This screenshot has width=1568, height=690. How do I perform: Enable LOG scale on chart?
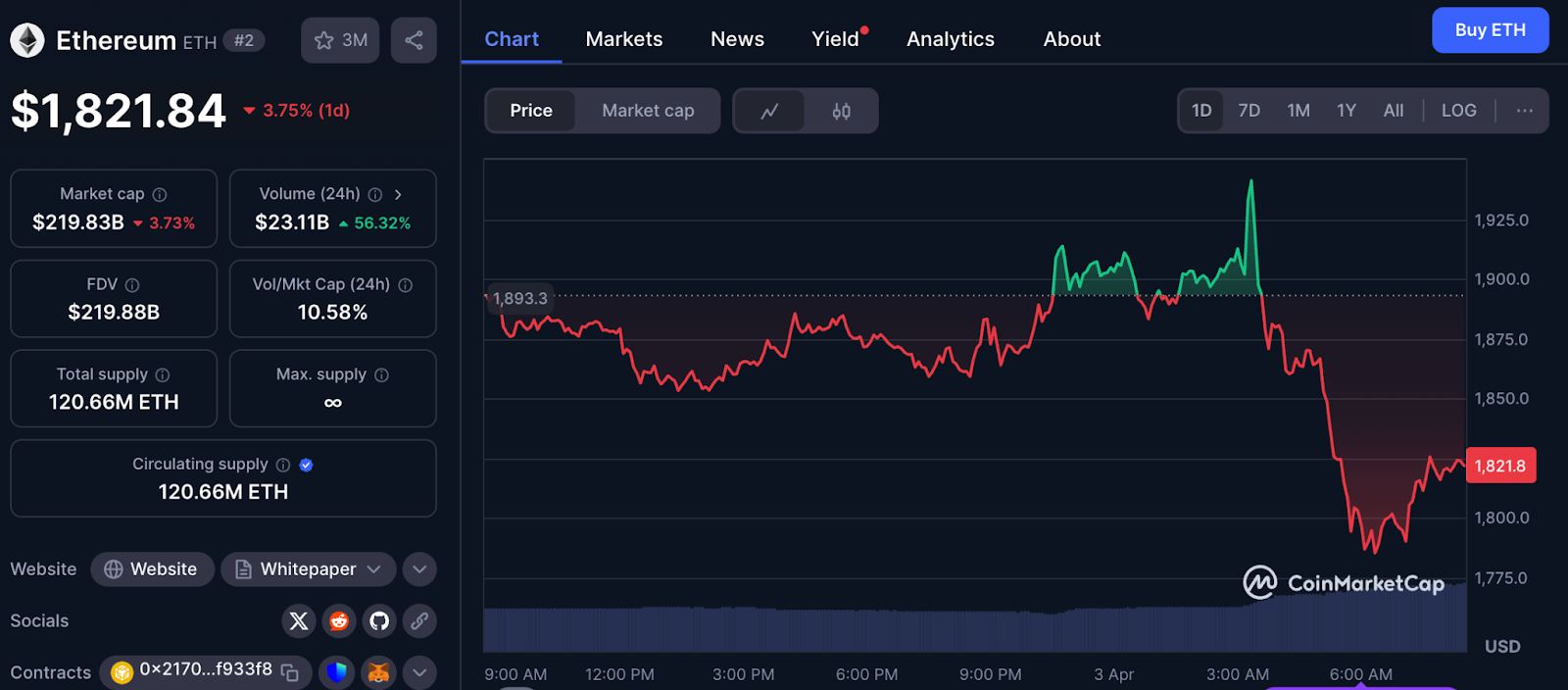(1458, 111)
